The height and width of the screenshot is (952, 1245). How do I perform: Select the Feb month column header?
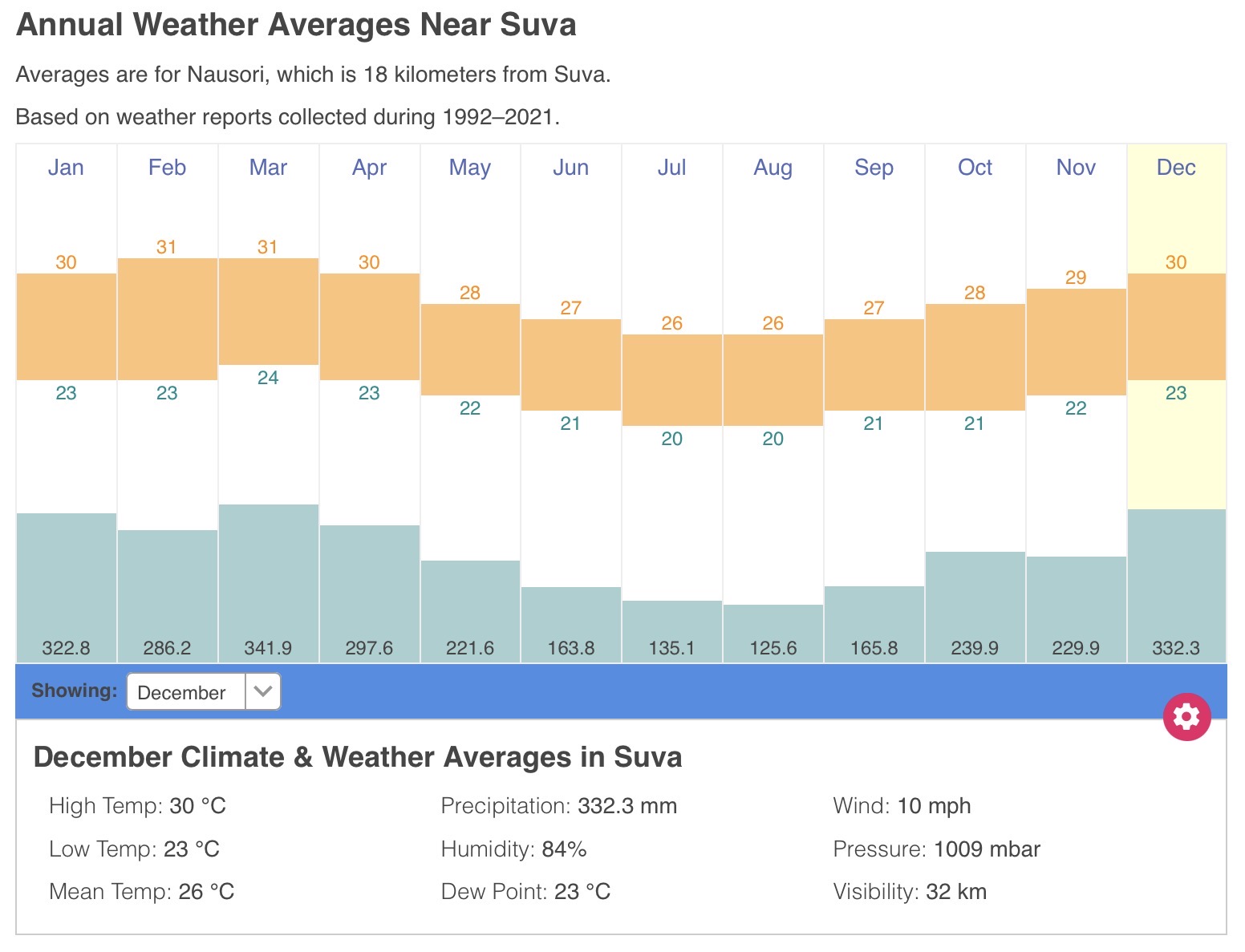[x=167, y=168]
